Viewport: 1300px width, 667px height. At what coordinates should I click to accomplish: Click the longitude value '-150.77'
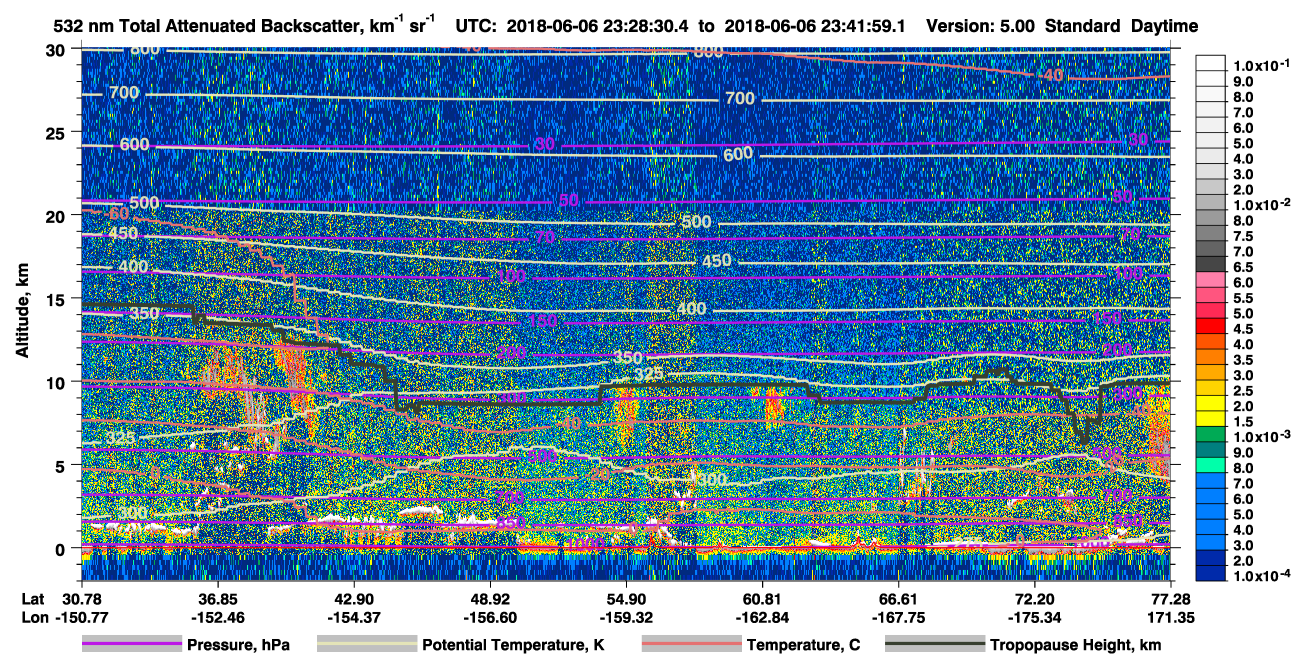click(81, 617)
